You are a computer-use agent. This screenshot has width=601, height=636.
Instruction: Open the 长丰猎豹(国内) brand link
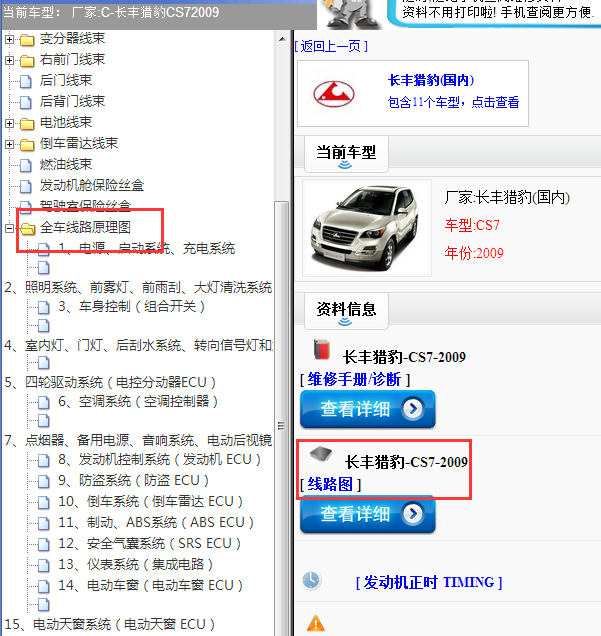(431, 80)
